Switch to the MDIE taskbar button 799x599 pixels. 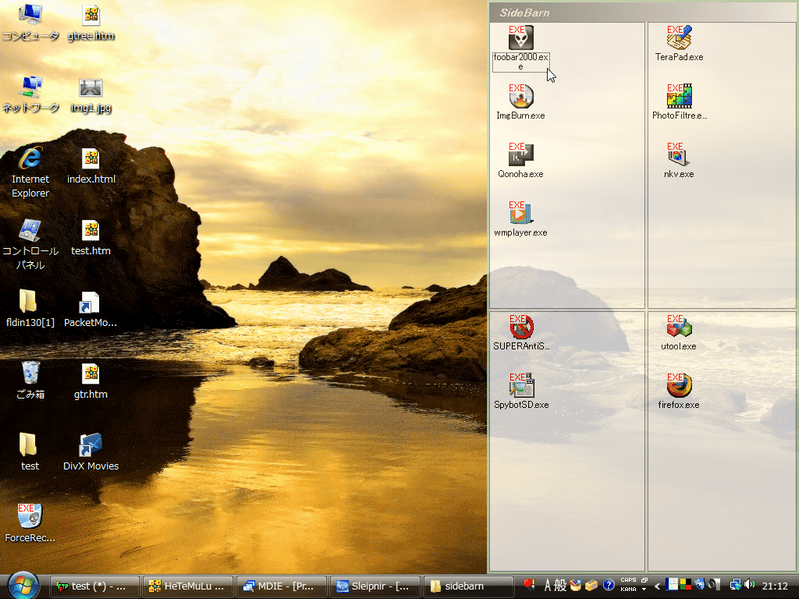[x=280, y=586]
